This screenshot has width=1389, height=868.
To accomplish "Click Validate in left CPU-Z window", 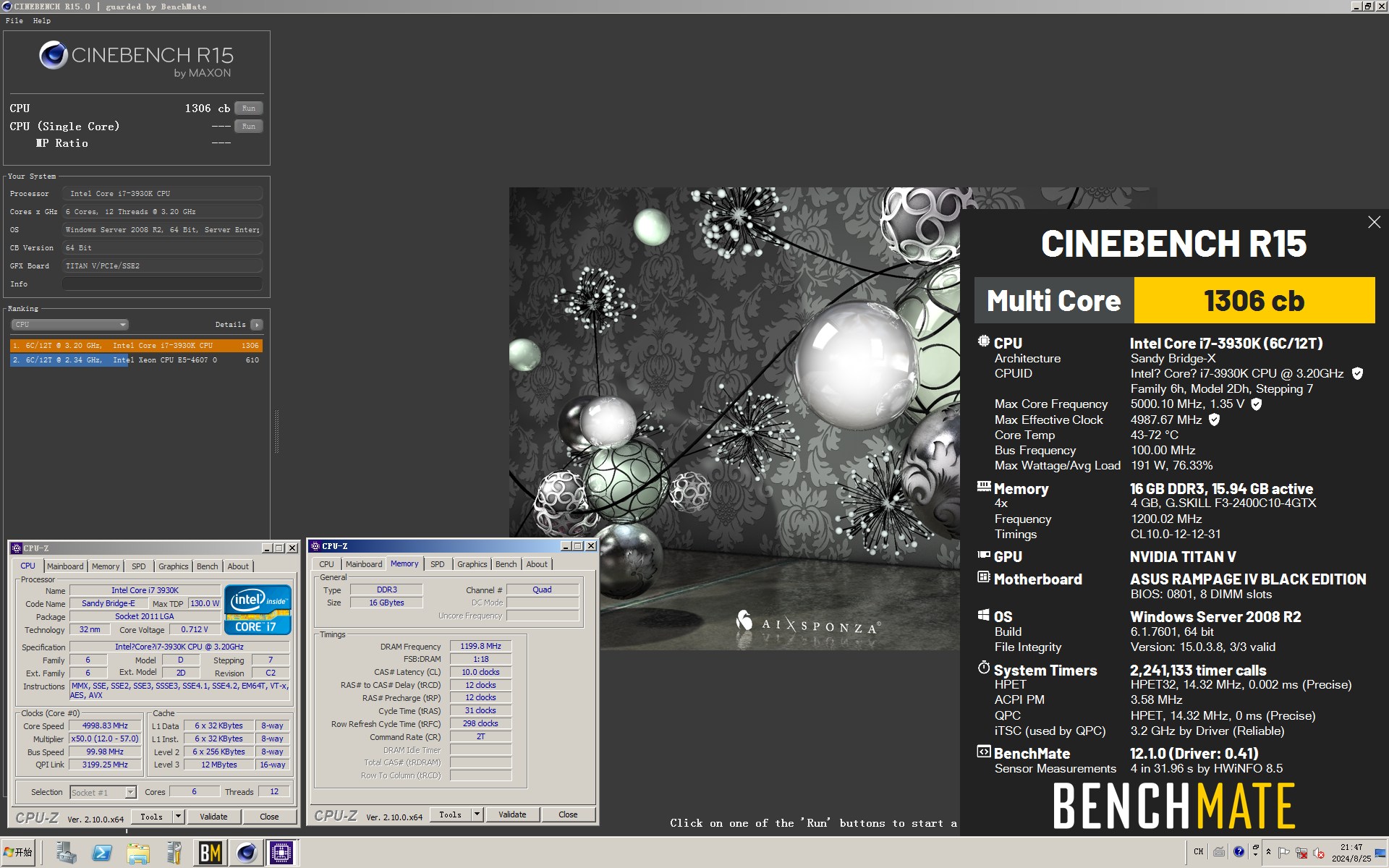I will (x=213, y=817).
